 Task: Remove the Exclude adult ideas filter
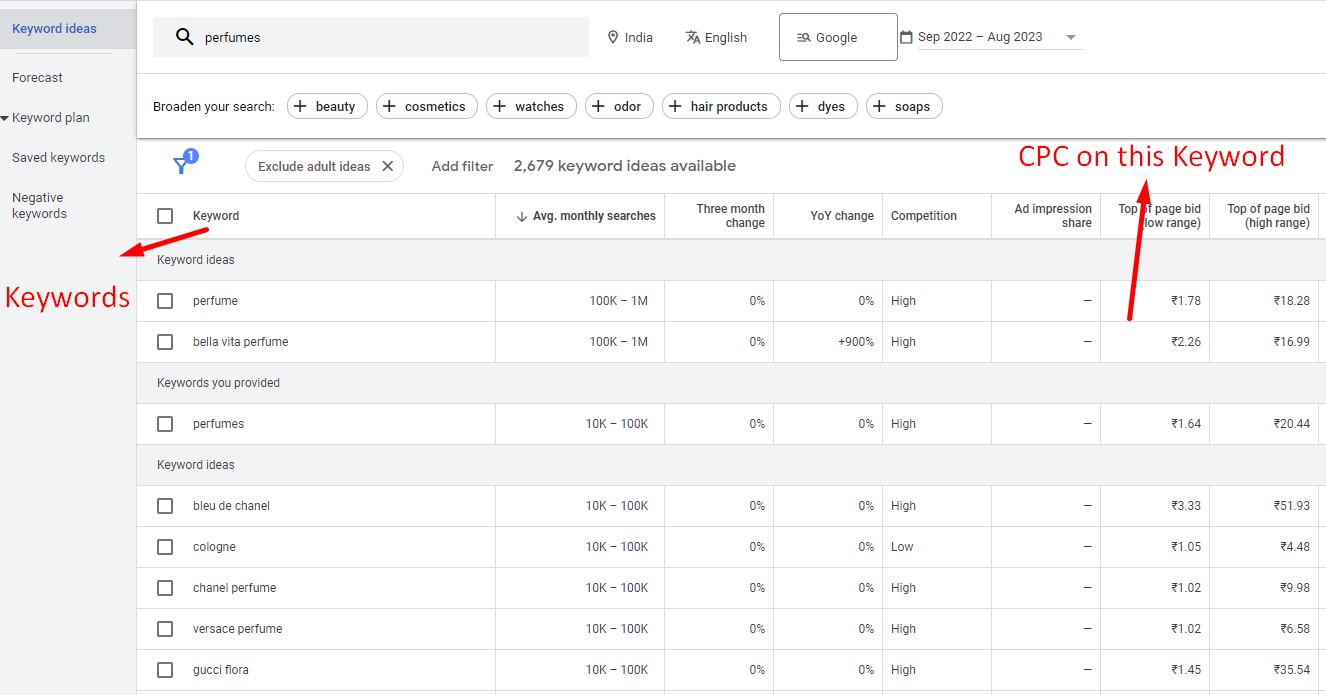click(388, 166)
